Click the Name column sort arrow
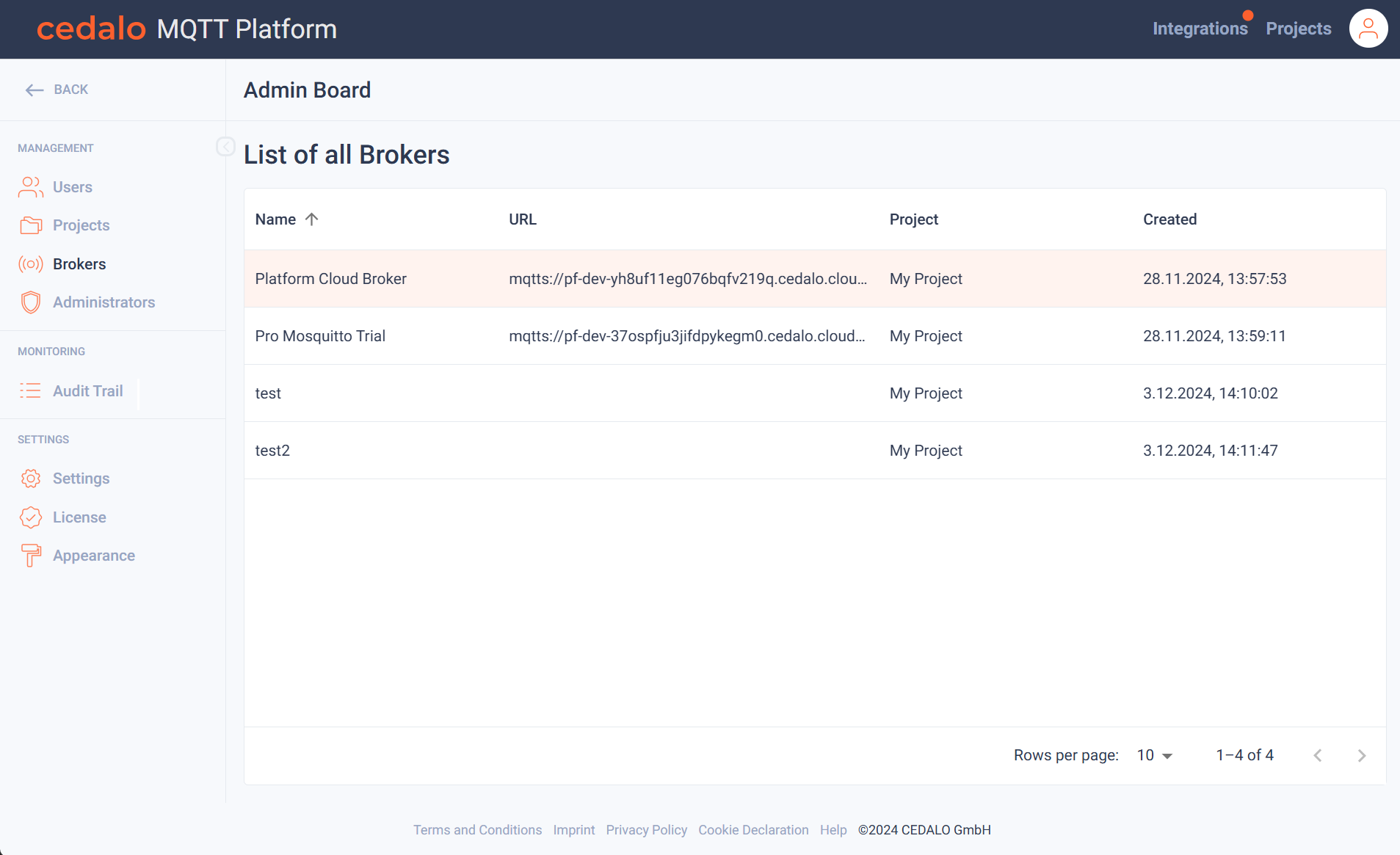Viewport: 1400px width, 855px height. (x=311, y=219)
